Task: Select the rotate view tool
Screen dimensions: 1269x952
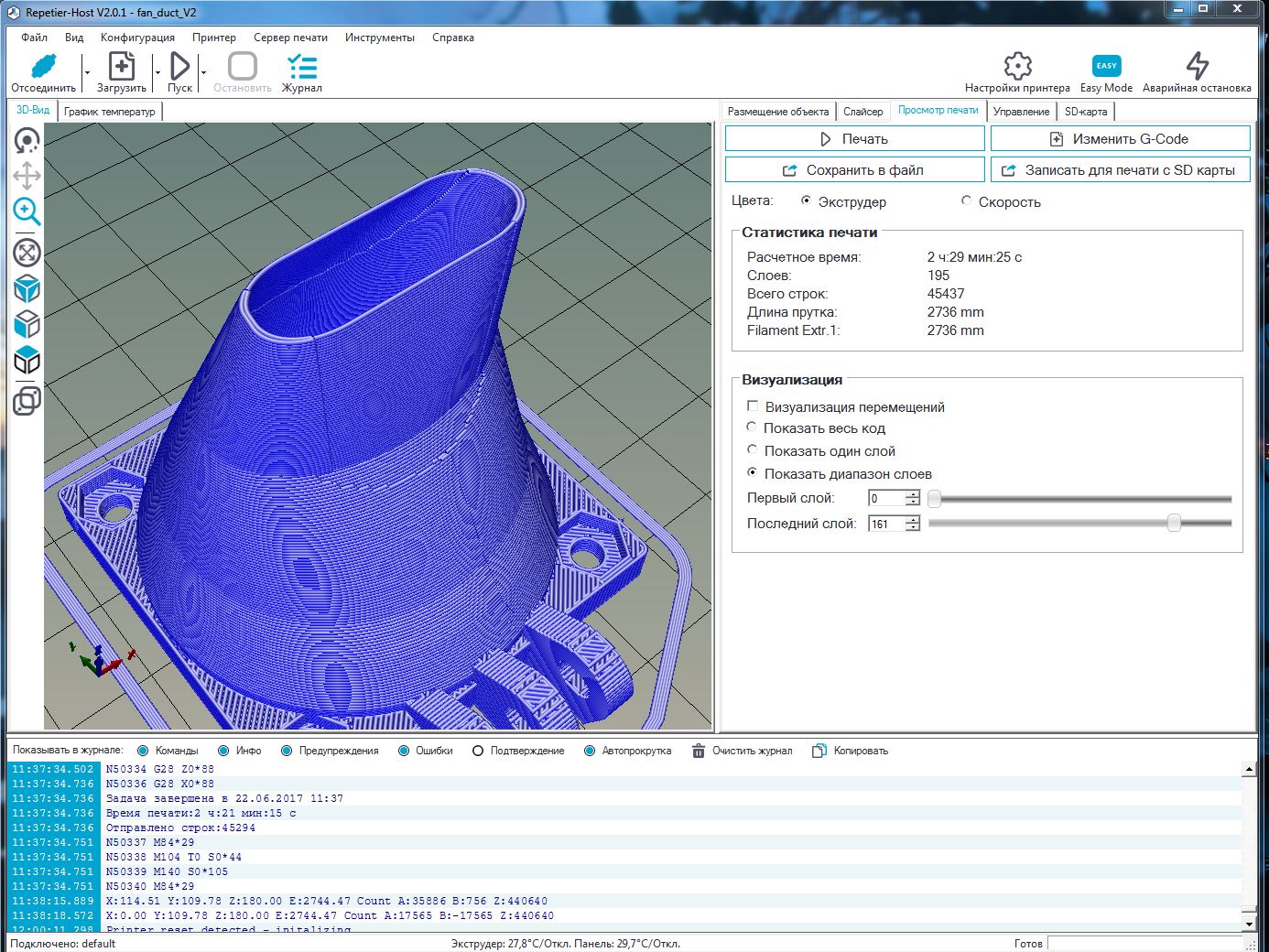Action: [27, 141]
